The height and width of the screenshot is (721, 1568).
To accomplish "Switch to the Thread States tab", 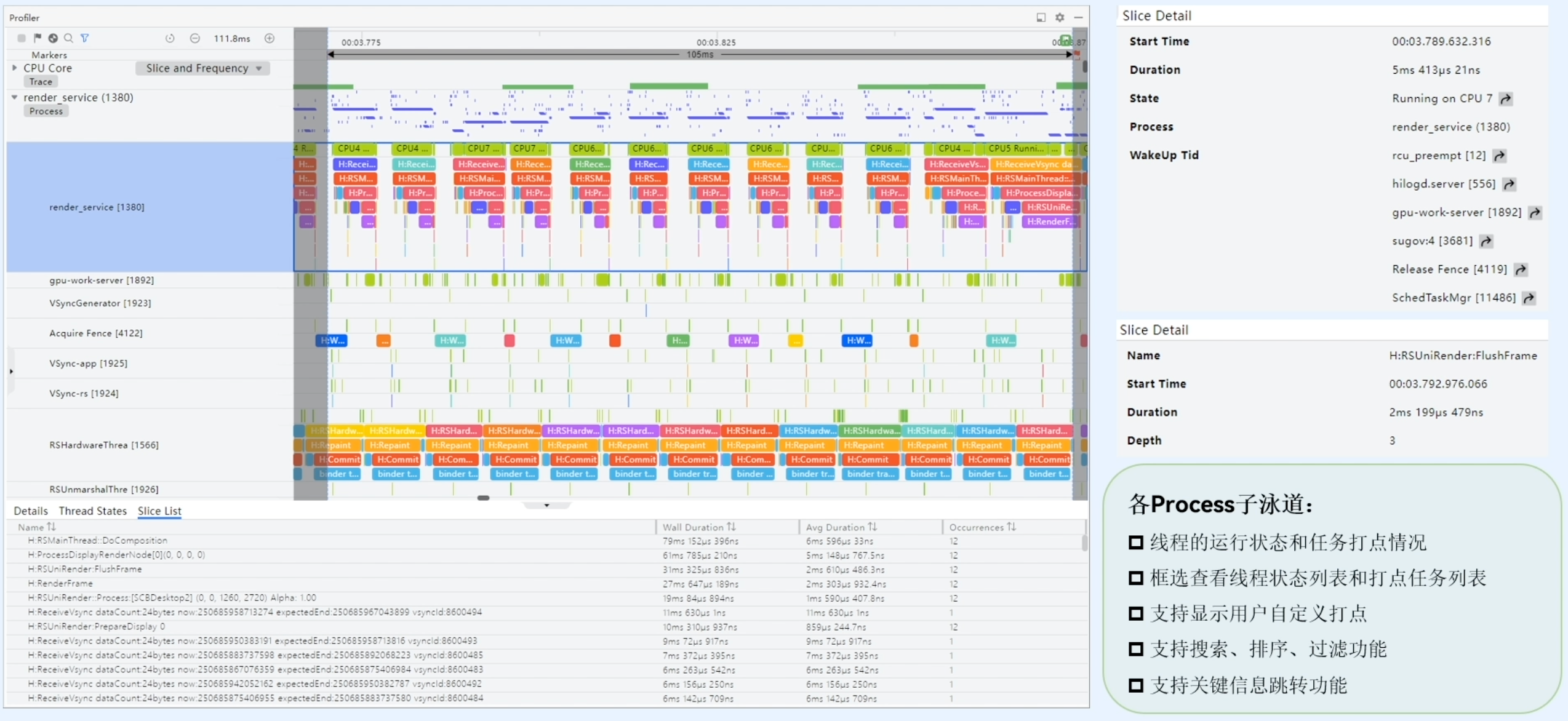I will (x=92, y=511).
